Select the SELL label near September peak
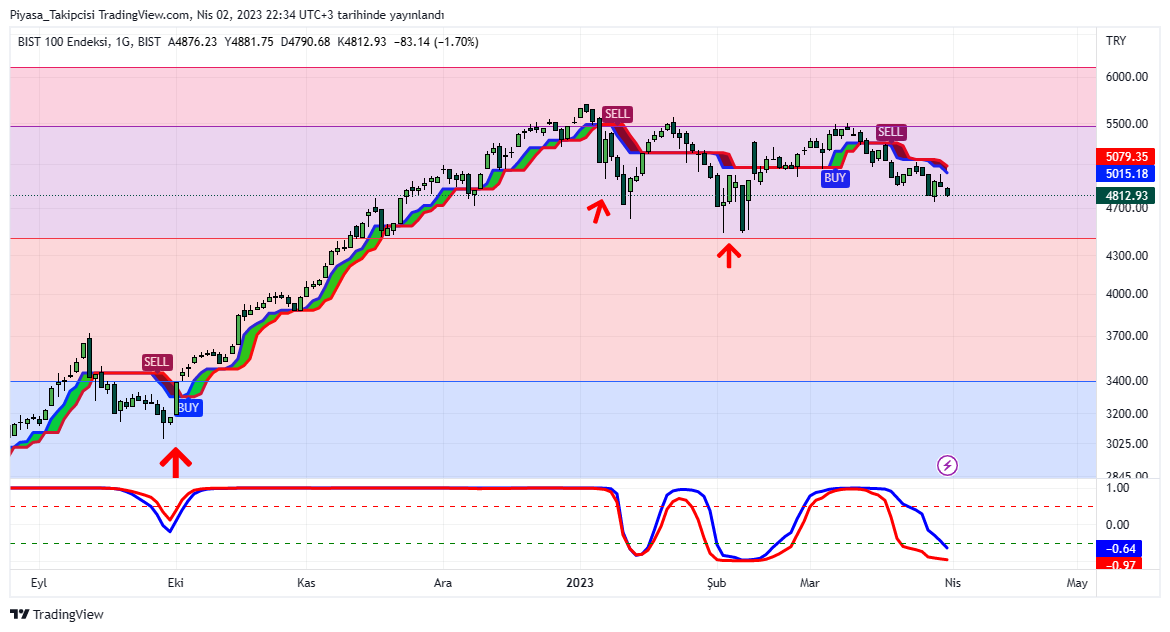 [157, 362]
